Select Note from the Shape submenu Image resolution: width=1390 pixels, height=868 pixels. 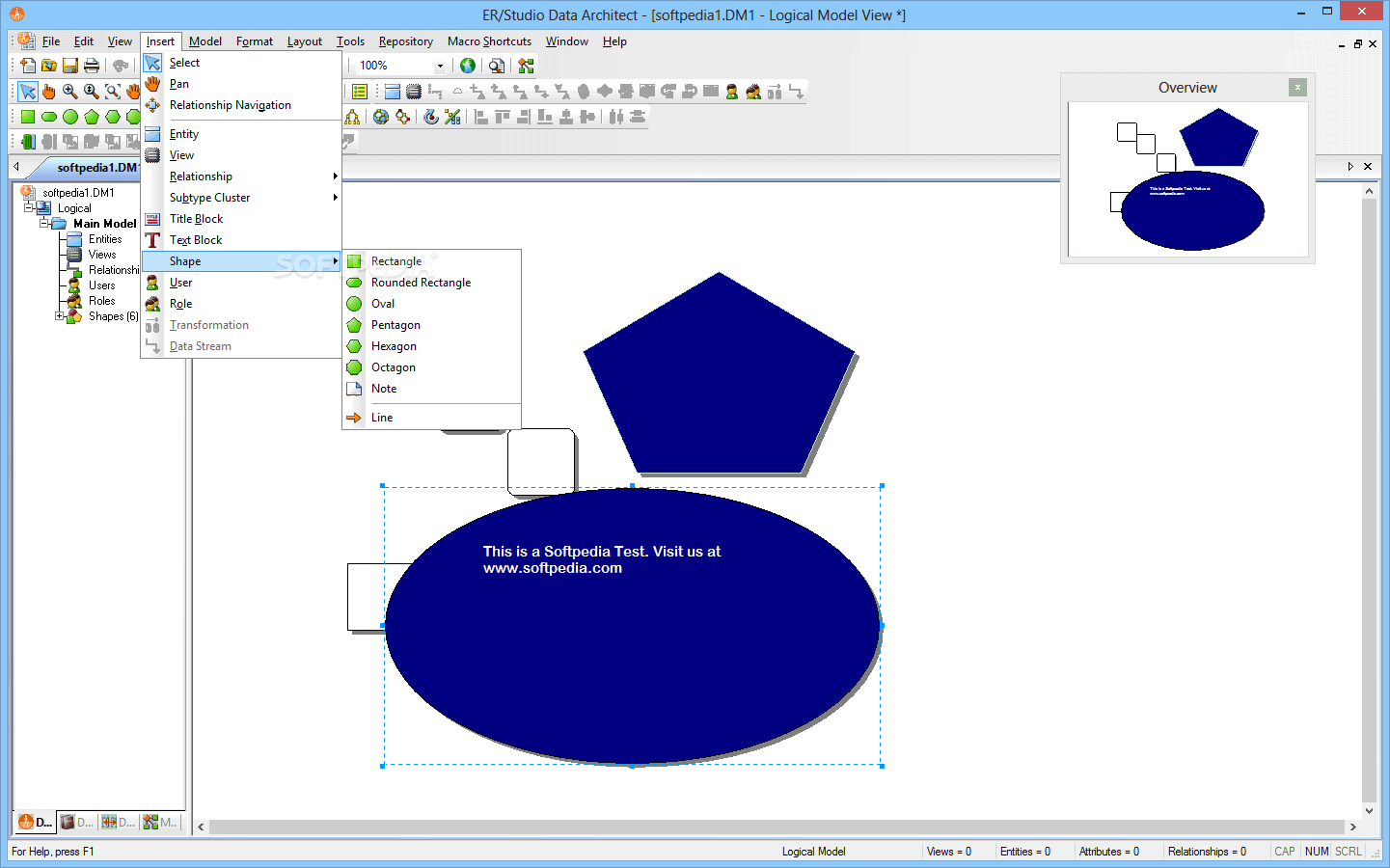coord(431,389)
